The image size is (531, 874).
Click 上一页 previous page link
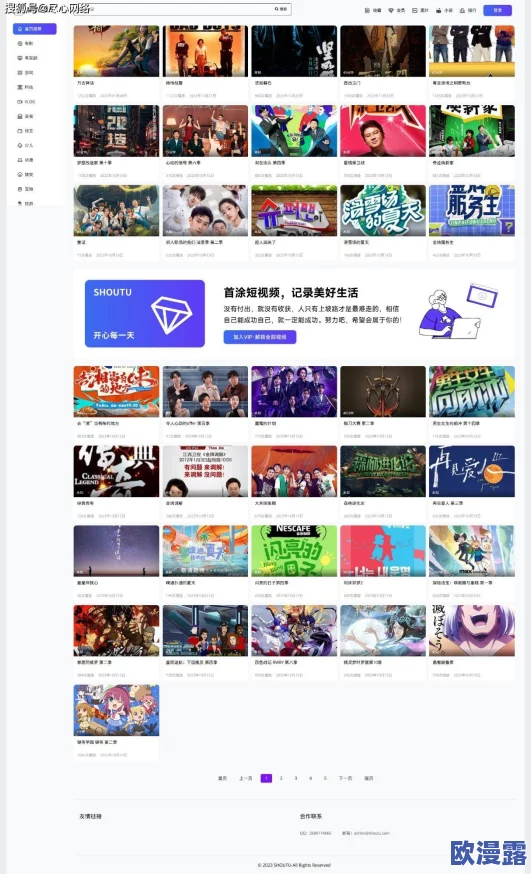click(246, 778)
